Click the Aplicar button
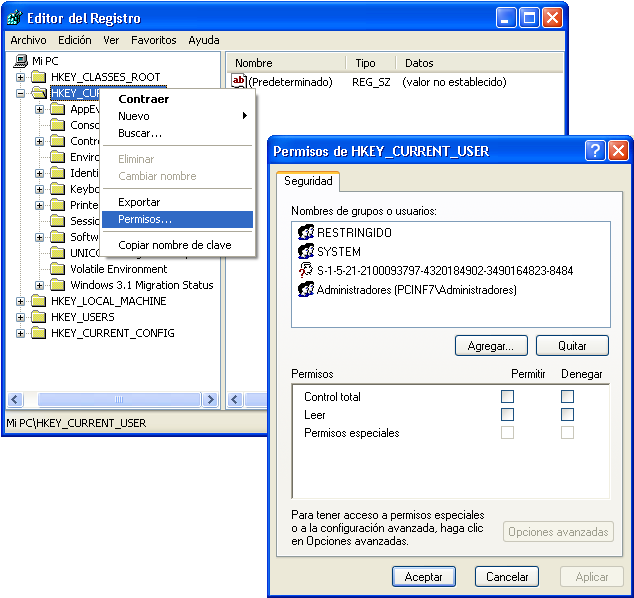This screenshot has width=634, height=598. (x=592, y=577)
